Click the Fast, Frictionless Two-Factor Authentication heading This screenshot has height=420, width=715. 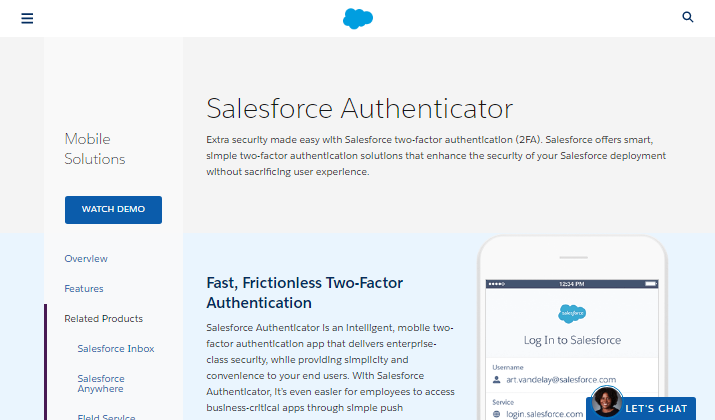coord(305,293)
